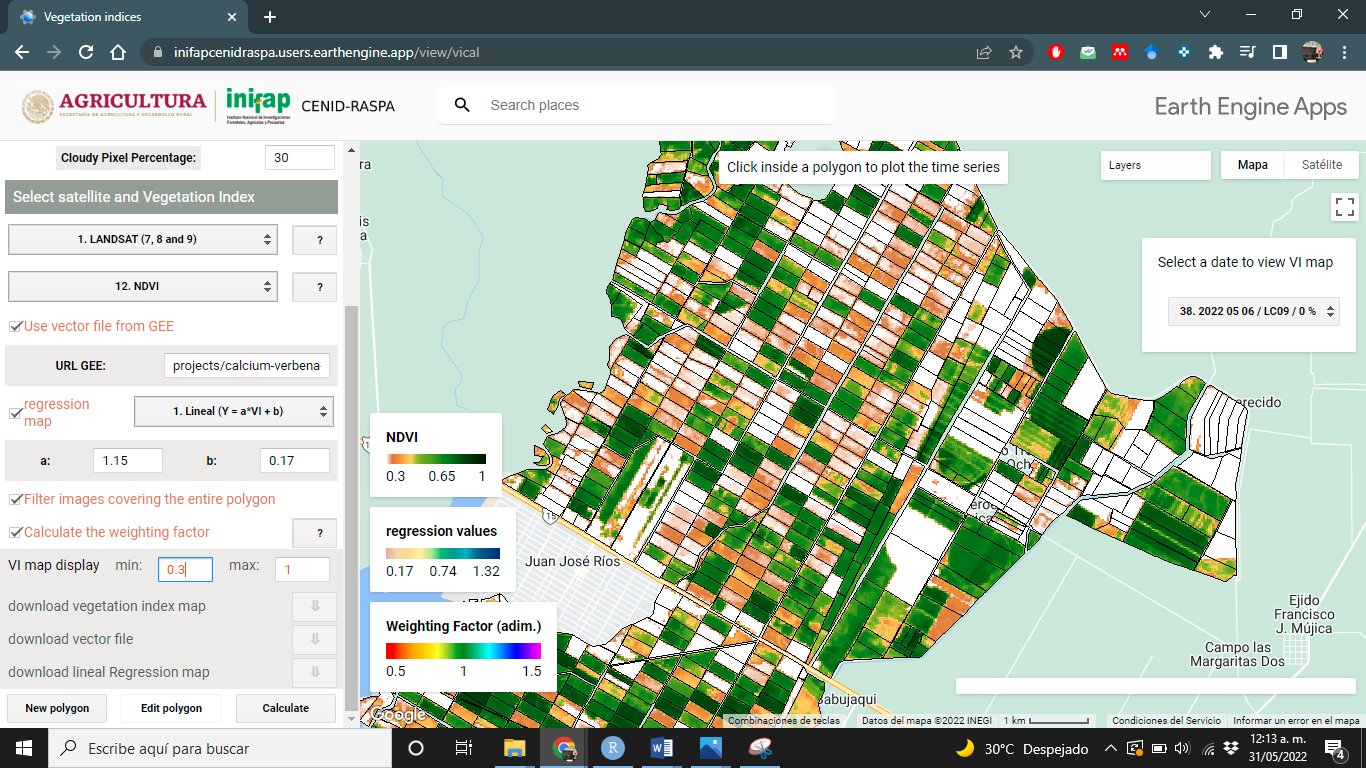Bookmark this page with star icon
Image resolution: width=1366 pixels, height=768 pixels.
pos(1016,52)
